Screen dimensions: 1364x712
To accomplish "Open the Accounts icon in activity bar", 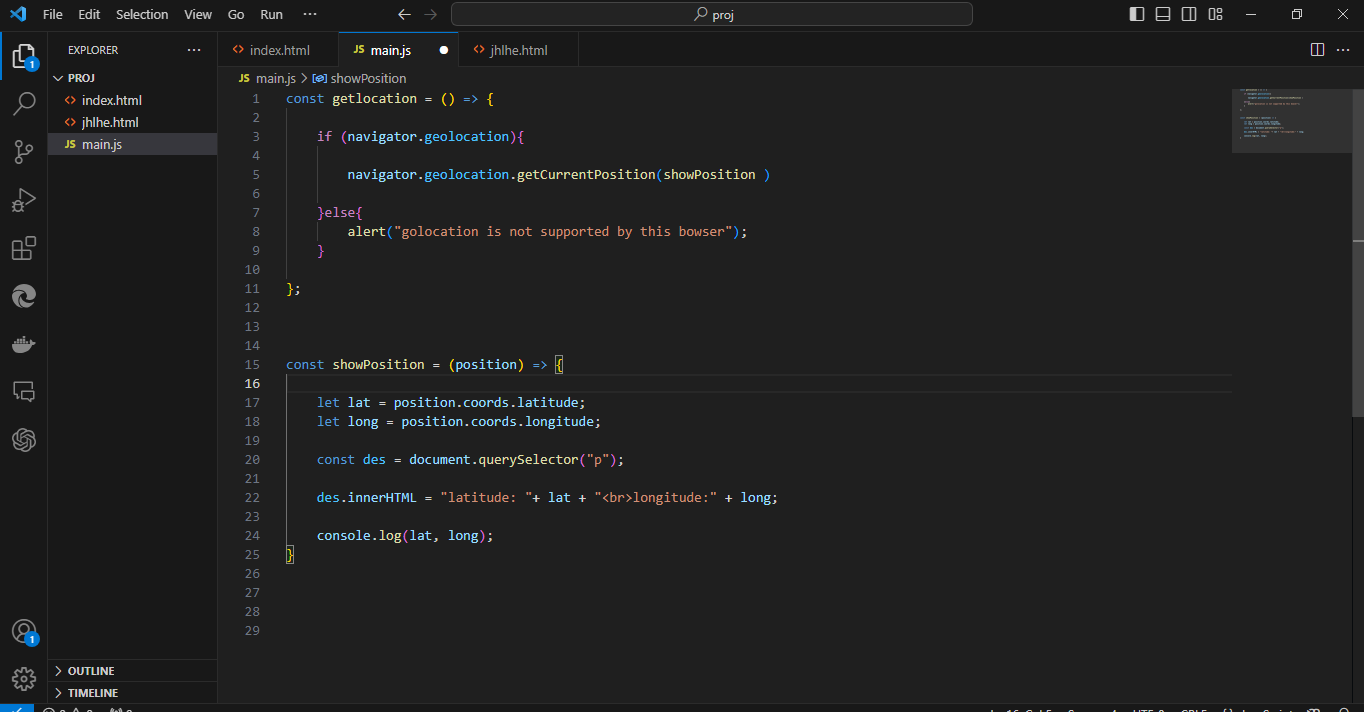I will (24, 632).
